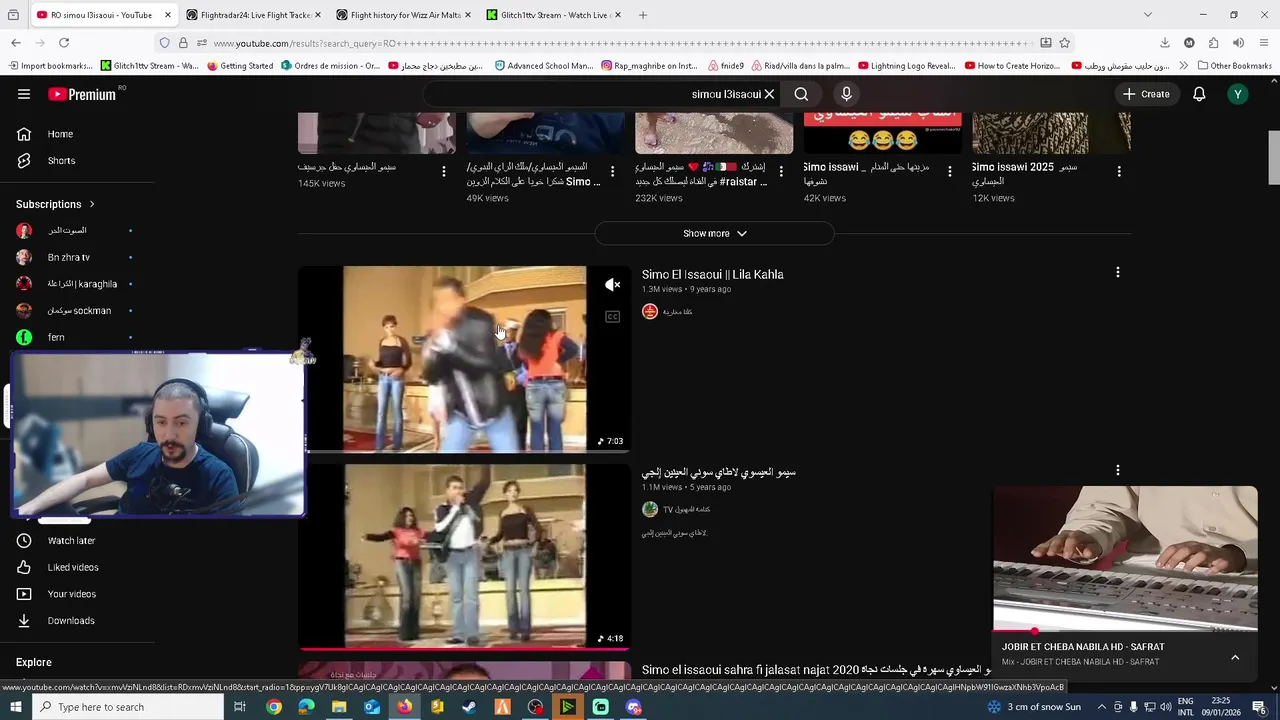This screenshot has width=1280, height=720.
Task: Open a new browser tab
Action: point(643,15)
